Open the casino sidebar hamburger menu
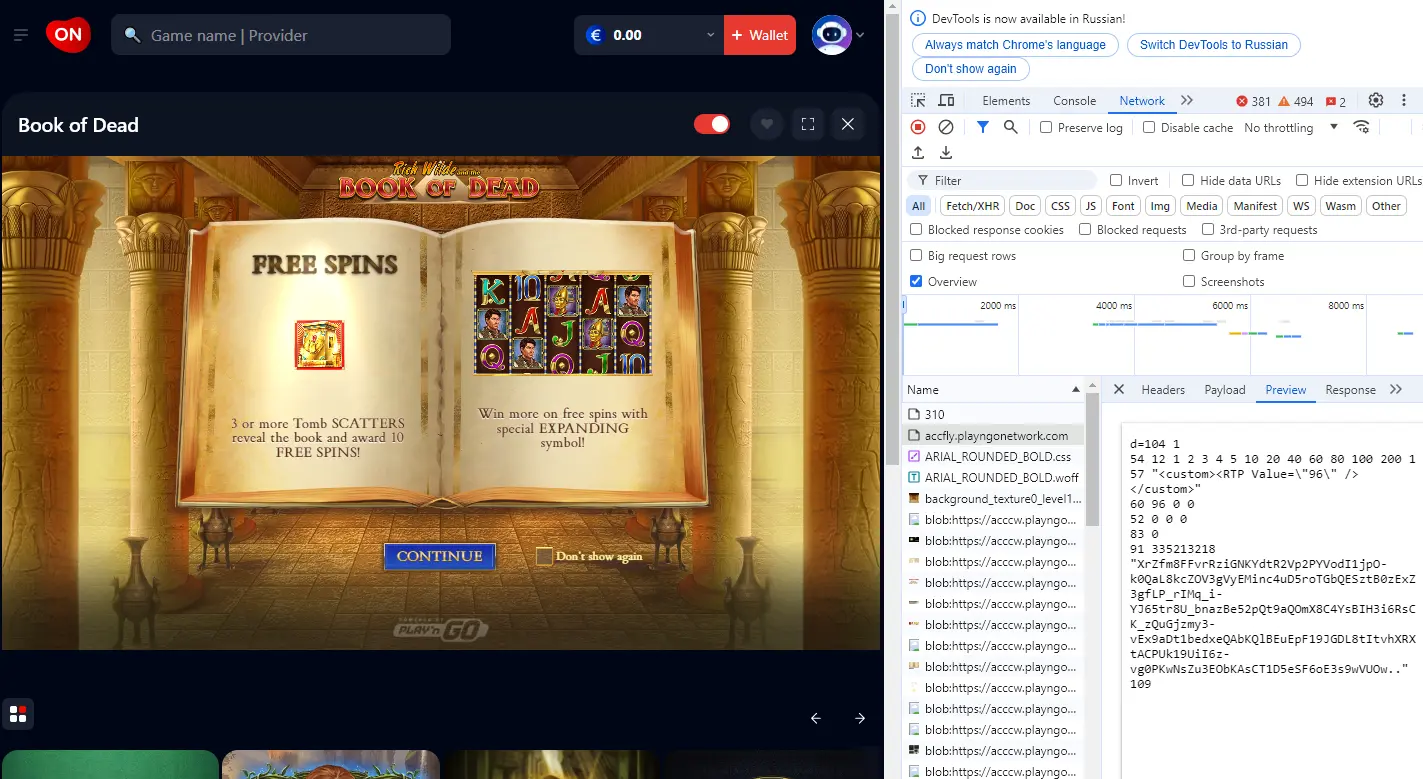This screenshot has height=779, width=1423. (x=21, y=35)
